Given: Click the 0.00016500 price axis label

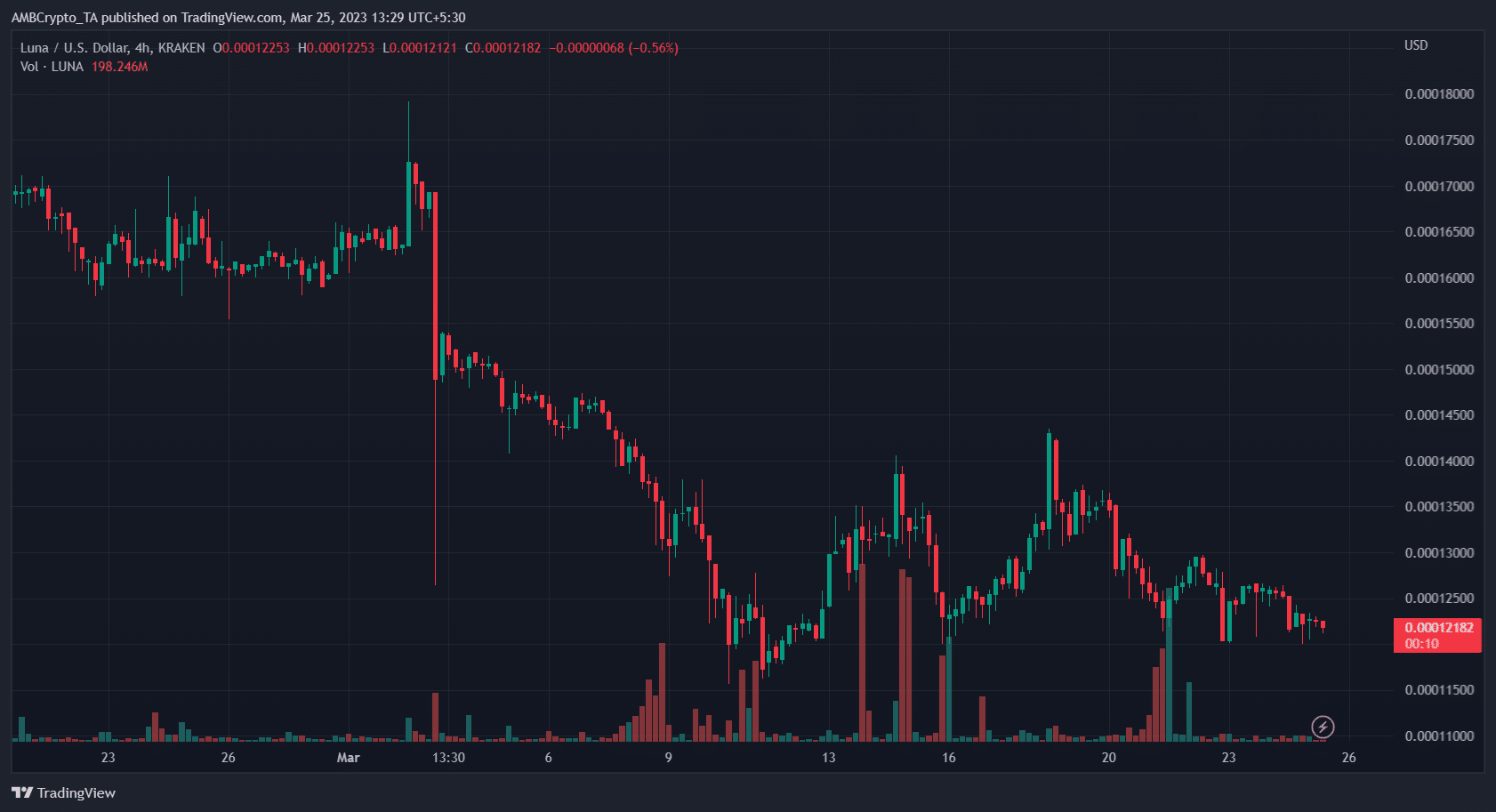Looking at the screenshot, I should point(1439,232).
